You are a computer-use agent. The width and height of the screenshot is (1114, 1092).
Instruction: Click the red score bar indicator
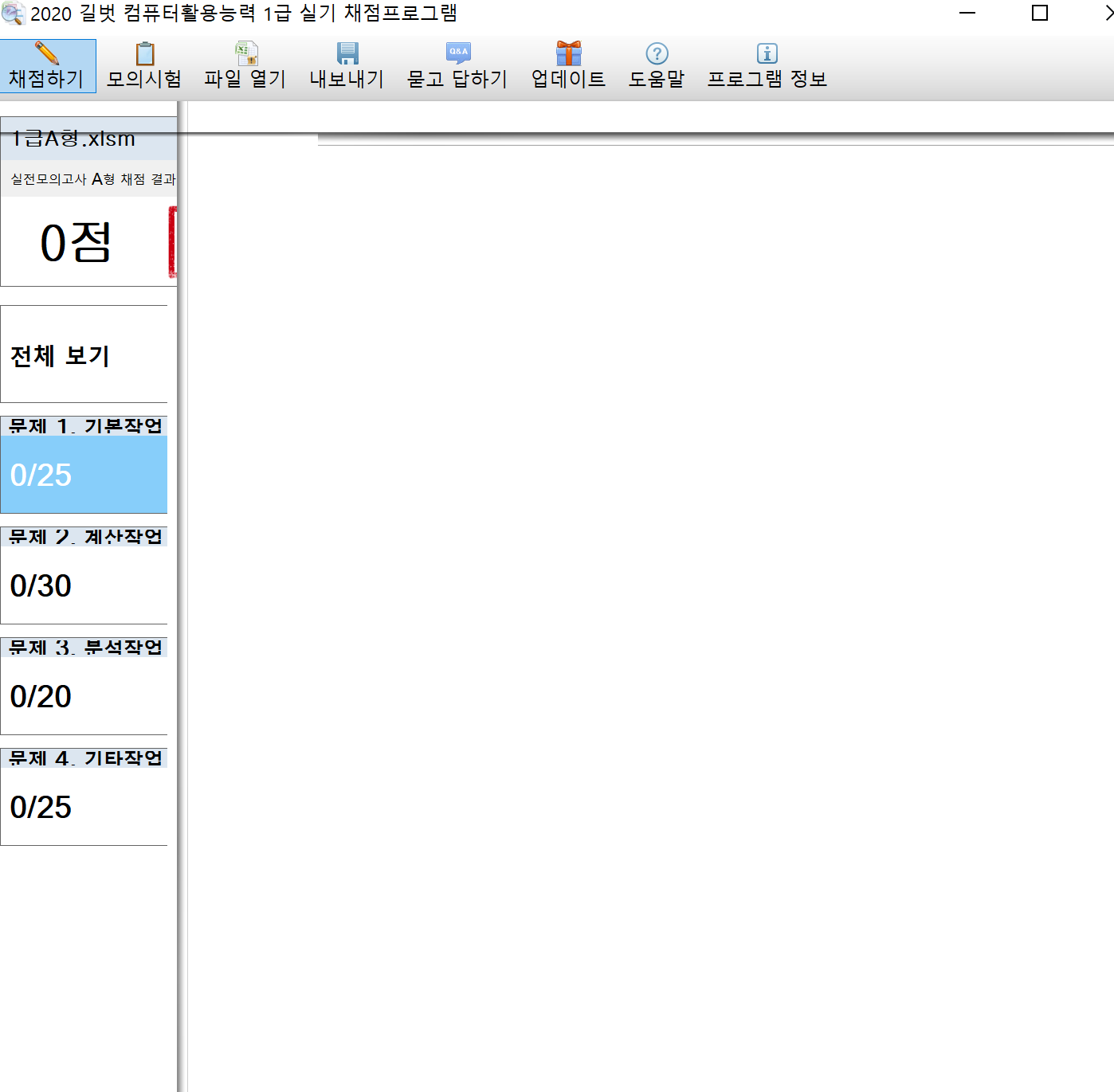(x=172, y=241)
